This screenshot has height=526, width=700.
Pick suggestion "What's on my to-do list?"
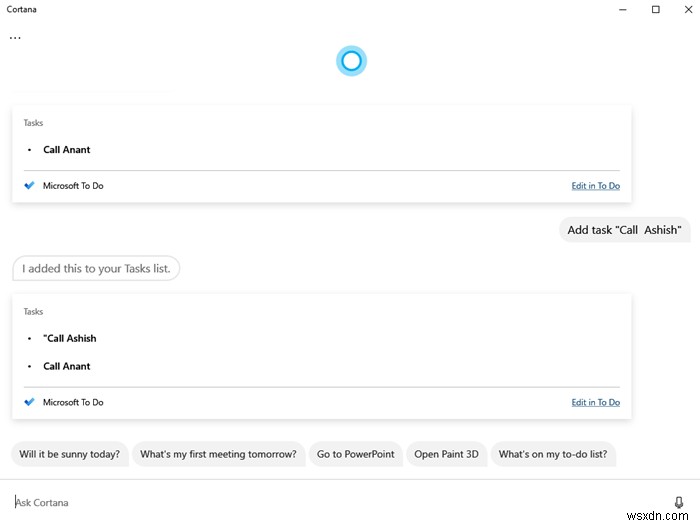coord(553,454)
